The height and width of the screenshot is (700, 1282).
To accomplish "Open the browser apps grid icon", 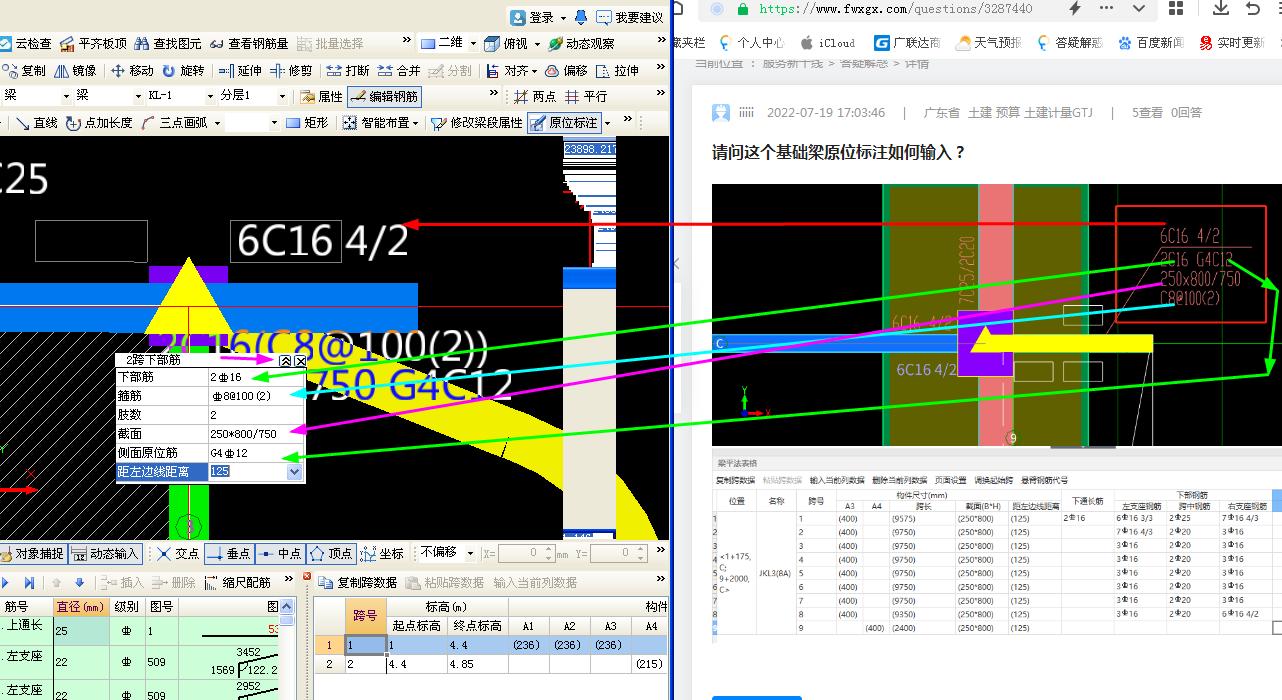I will pos(1176,8).
